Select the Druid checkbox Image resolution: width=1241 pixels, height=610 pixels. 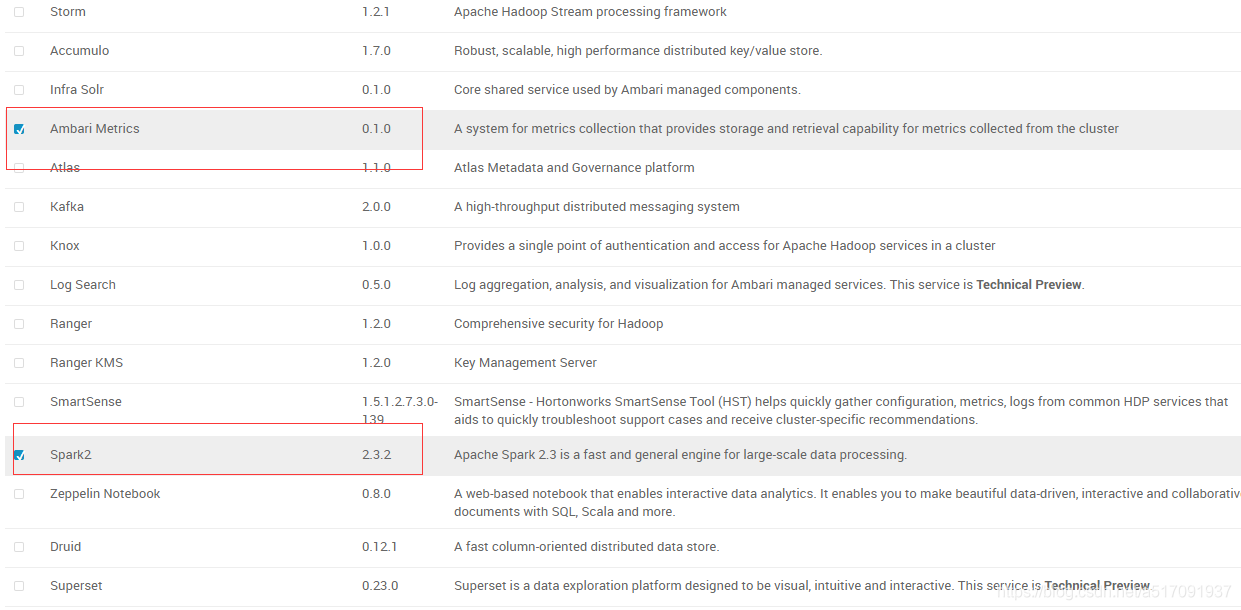(19, 547)
